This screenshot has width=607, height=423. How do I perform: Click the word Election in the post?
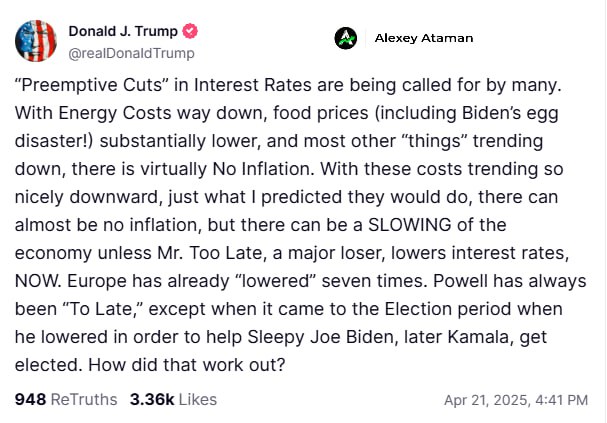pyautogui.click(x=420, y=309)
